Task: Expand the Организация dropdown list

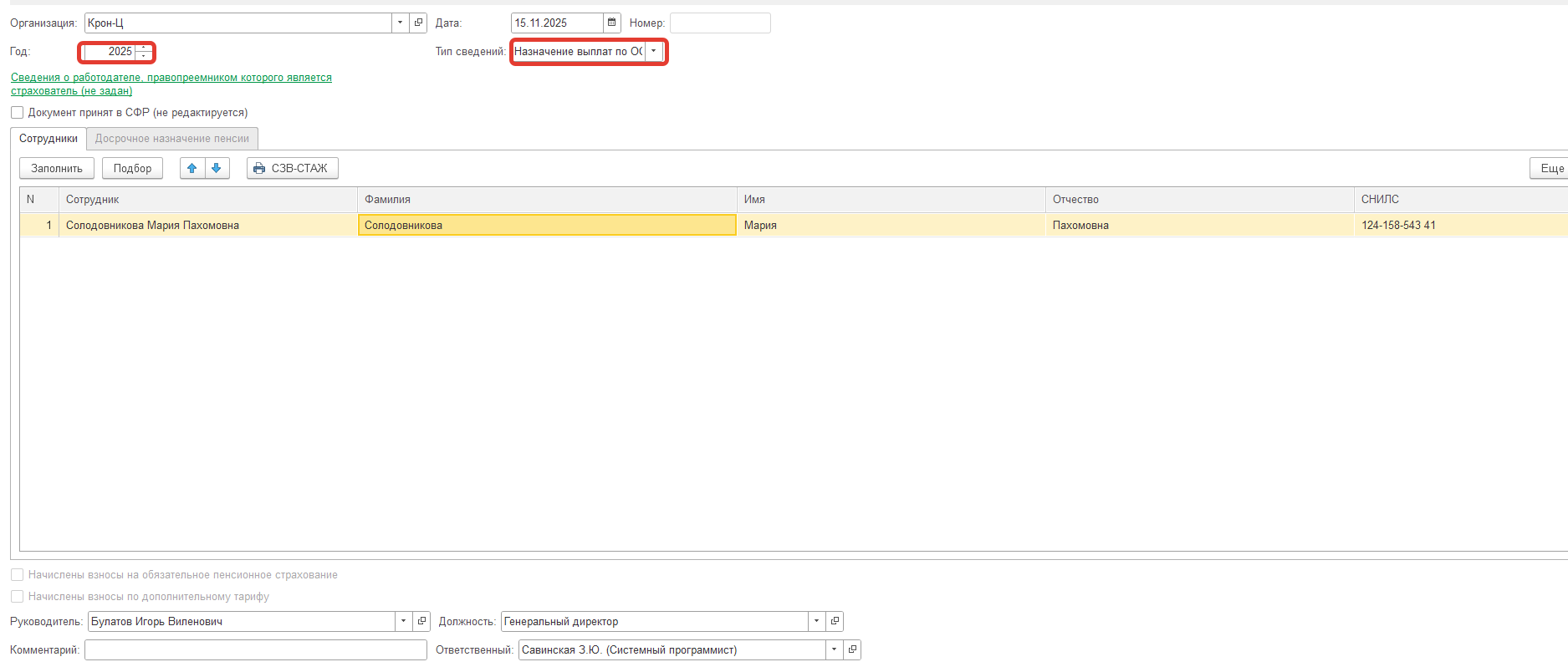Action: [400, 23]
